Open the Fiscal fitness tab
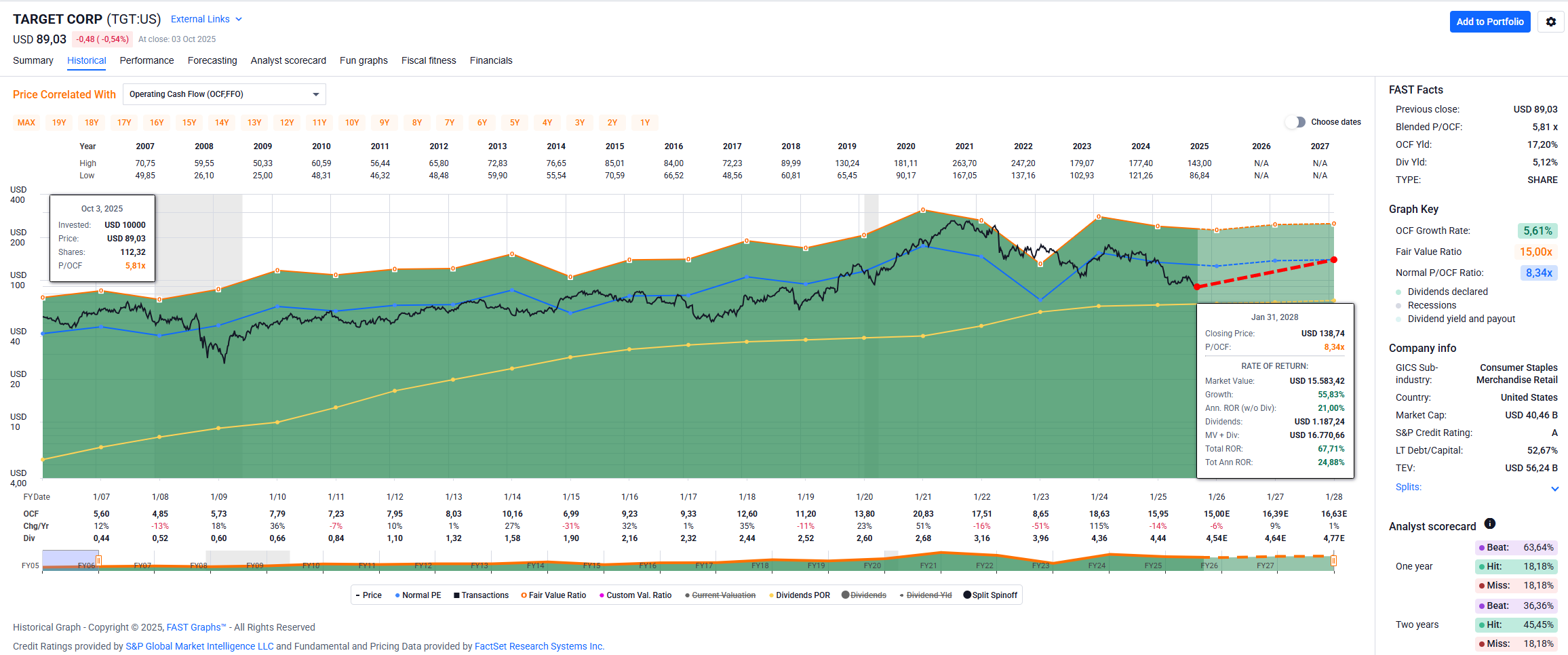 [x=429, y=60]
